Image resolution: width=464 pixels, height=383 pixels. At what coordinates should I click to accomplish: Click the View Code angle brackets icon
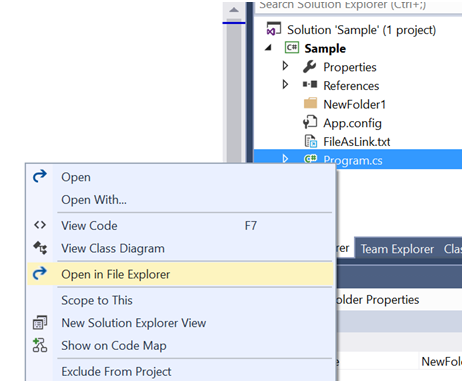point(40,225)
